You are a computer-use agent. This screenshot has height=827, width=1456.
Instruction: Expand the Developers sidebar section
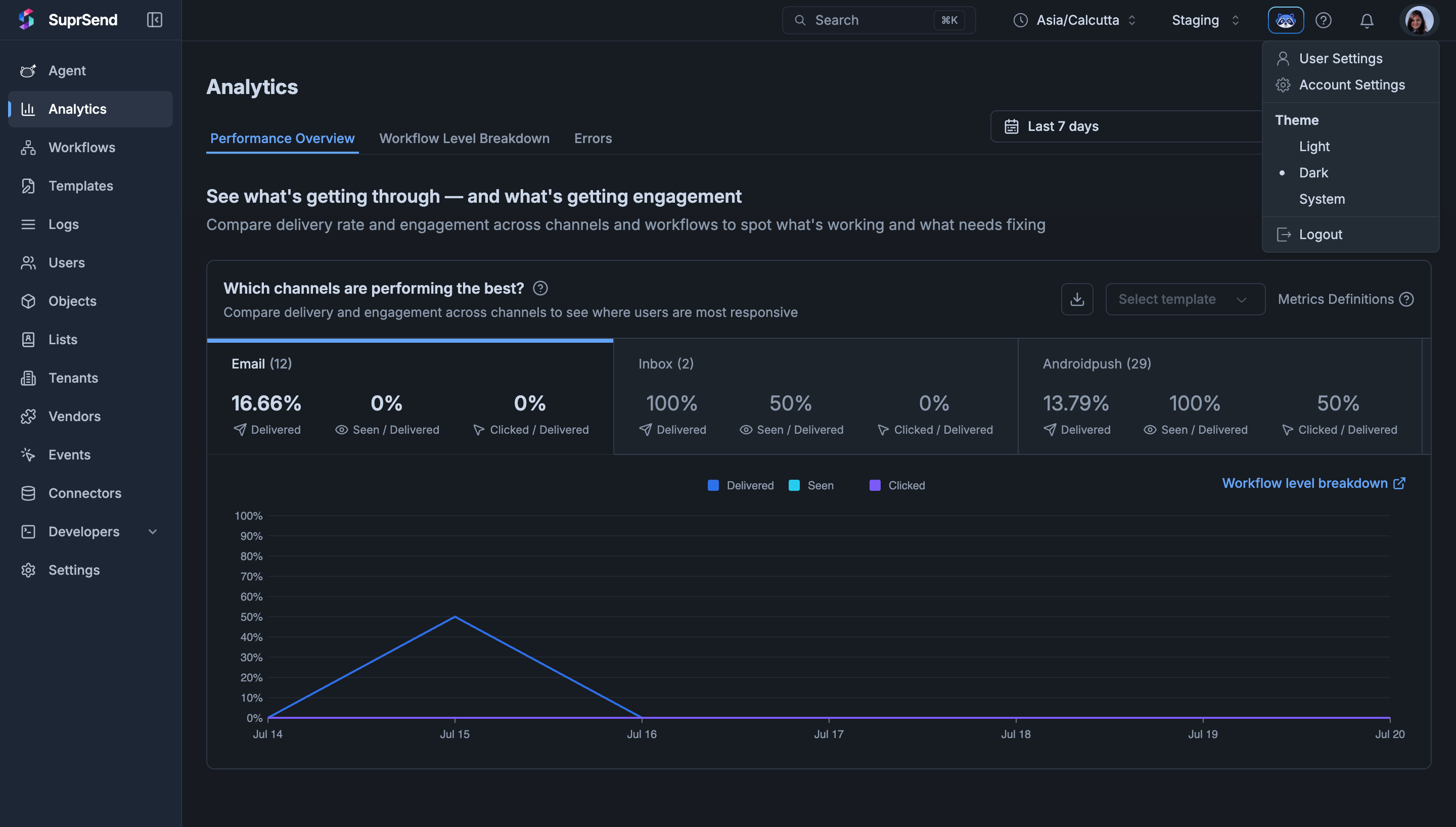(90, 532)
